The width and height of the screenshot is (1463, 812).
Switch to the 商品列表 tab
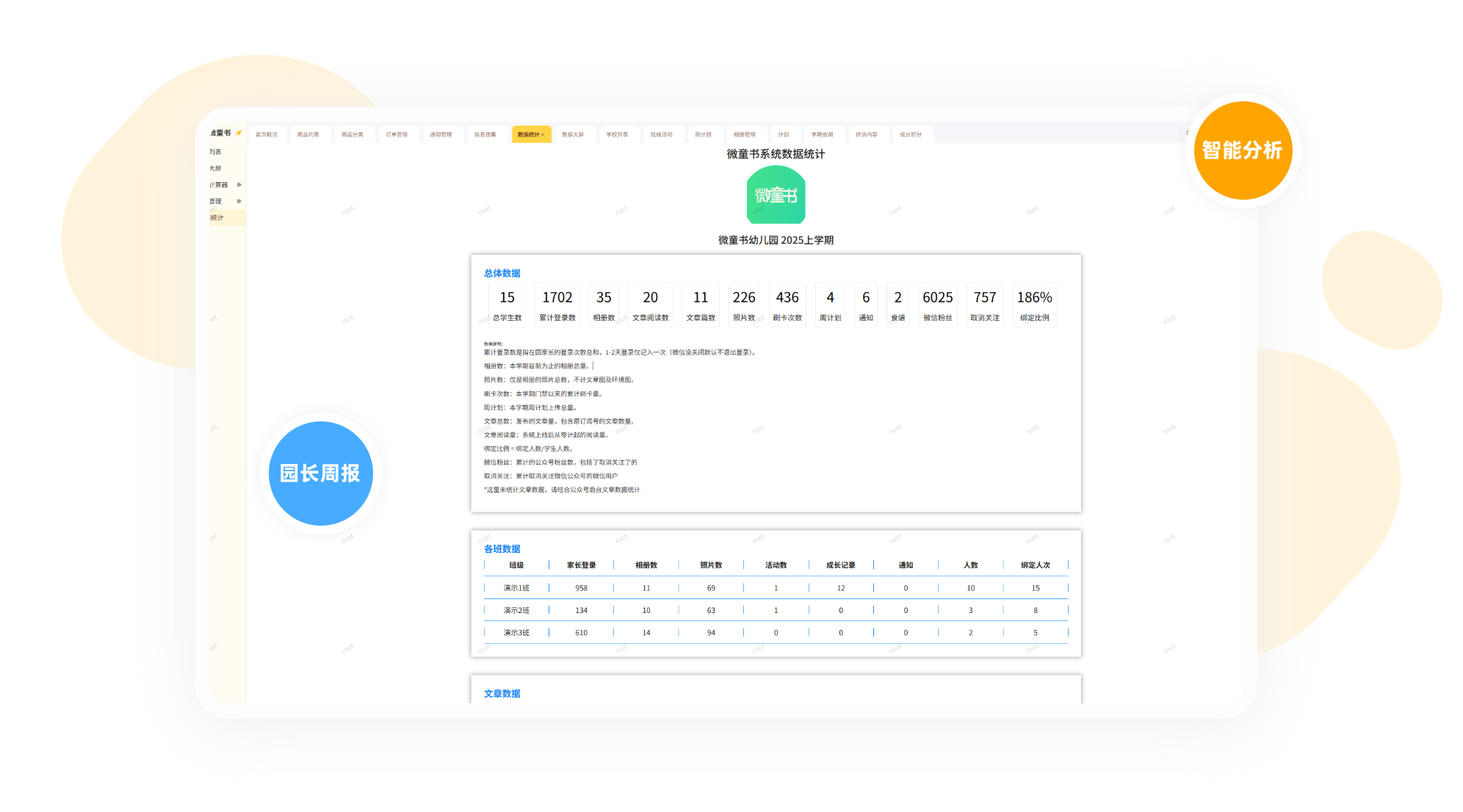tap(308, 134)
